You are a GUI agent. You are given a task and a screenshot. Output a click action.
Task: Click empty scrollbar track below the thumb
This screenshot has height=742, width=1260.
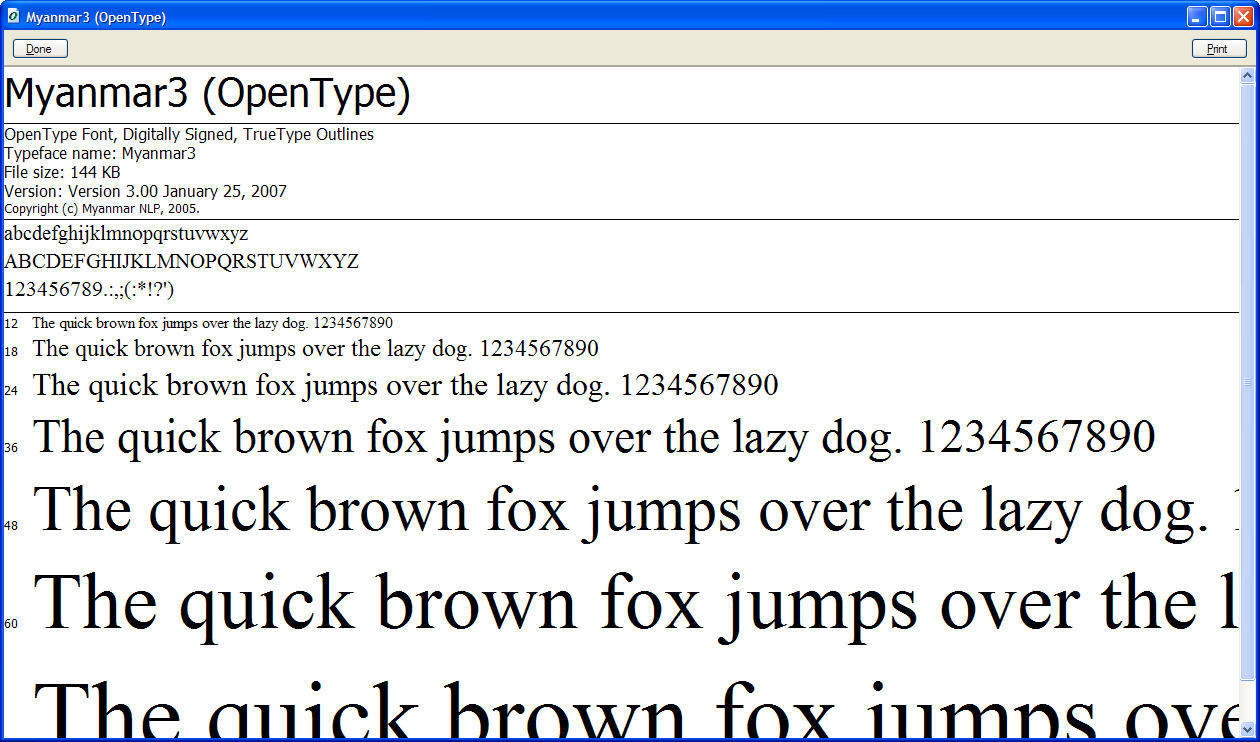click(x=1247, y=700)
